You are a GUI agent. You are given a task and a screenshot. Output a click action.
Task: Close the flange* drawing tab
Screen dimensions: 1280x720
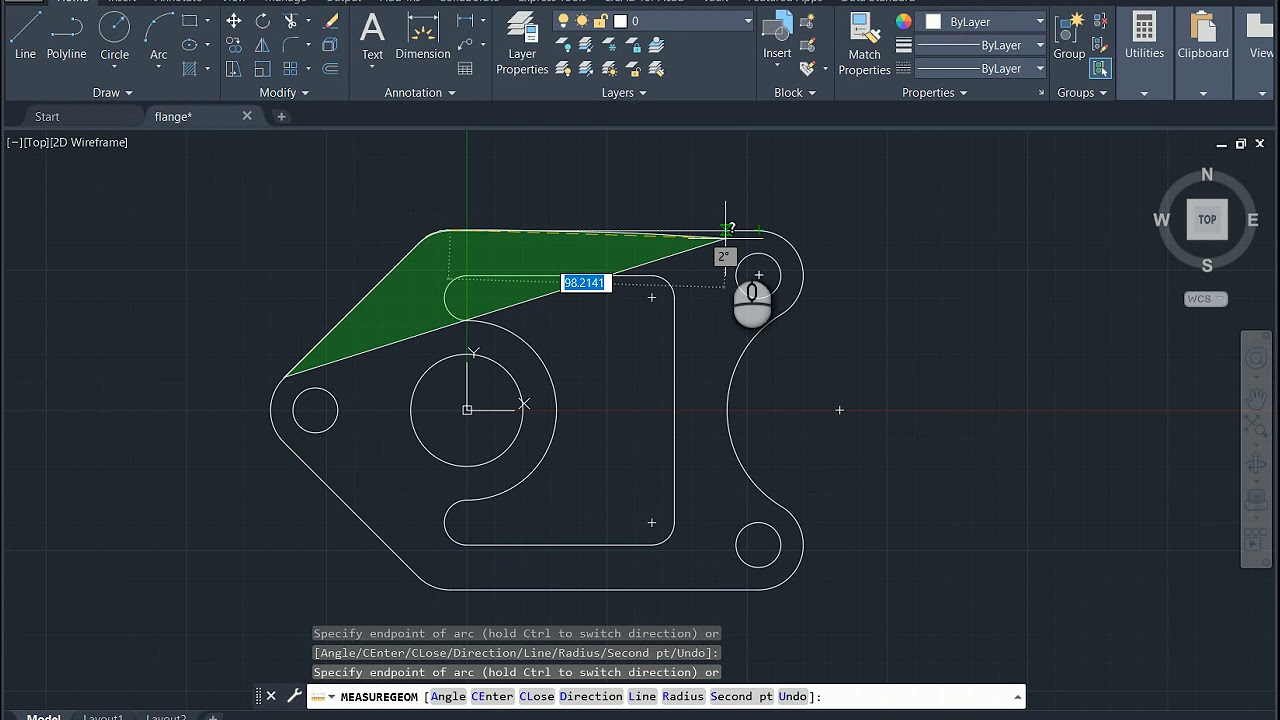(x=247, y=116)
